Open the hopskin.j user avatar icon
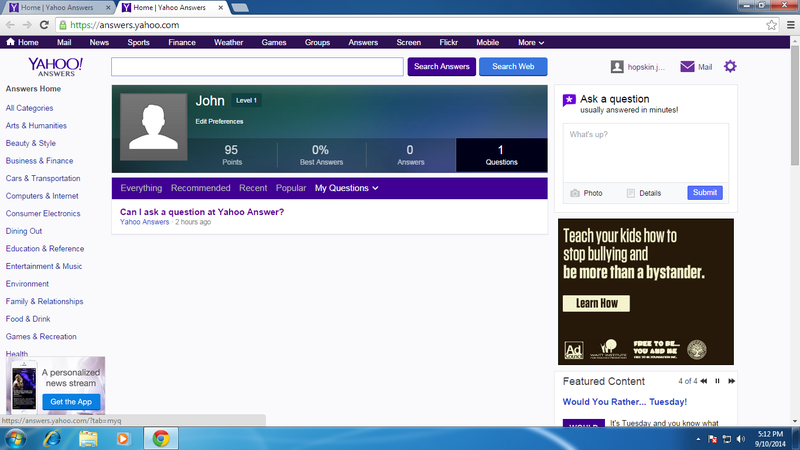Image resolution: width=800 pixels, height=450 pixels. coord(617,67)
